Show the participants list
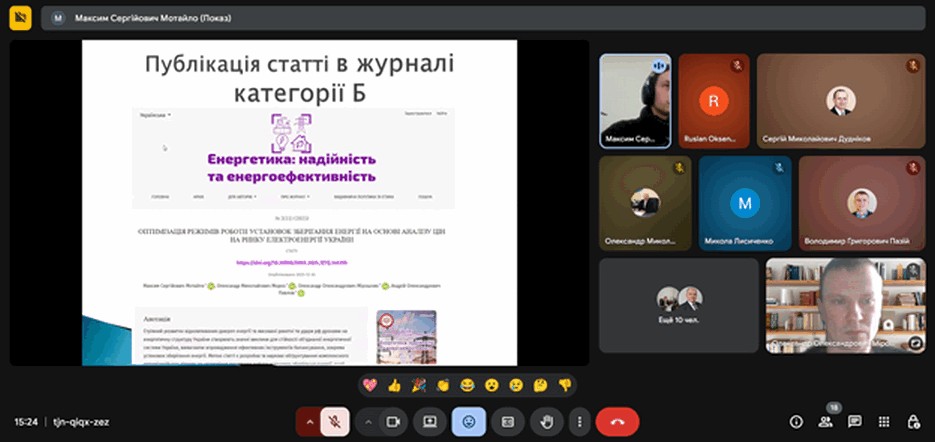The image size is (935, 442). tap(826, 422)
